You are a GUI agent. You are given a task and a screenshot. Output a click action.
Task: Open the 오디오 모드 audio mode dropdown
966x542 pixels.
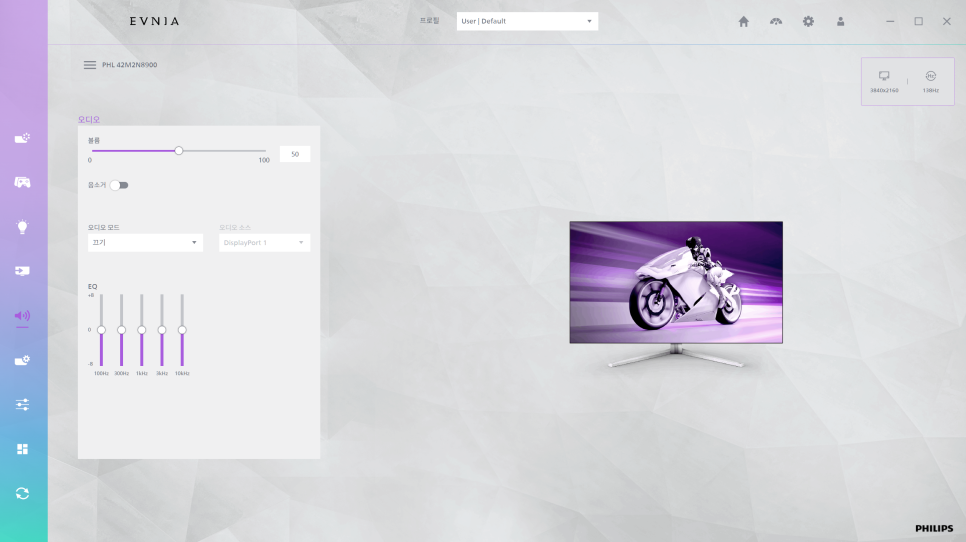145,243
